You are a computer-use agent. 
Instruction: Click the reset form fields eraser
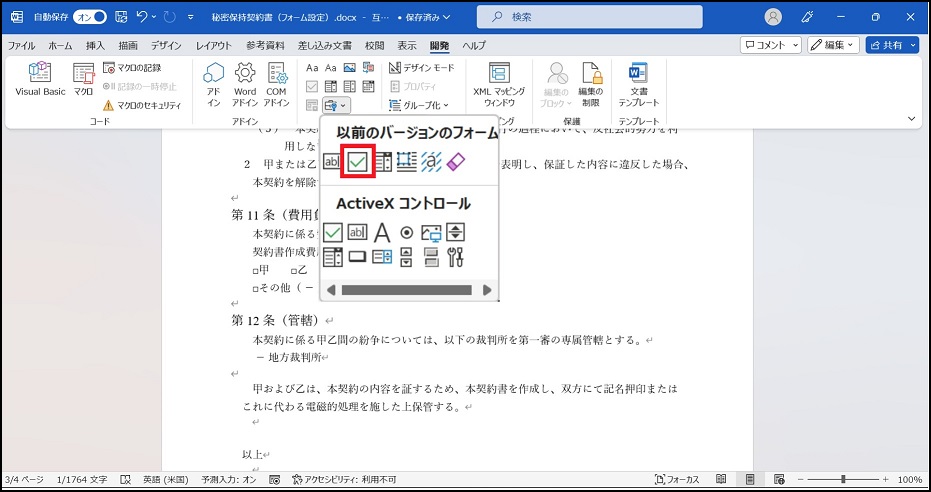coord(455,161)
